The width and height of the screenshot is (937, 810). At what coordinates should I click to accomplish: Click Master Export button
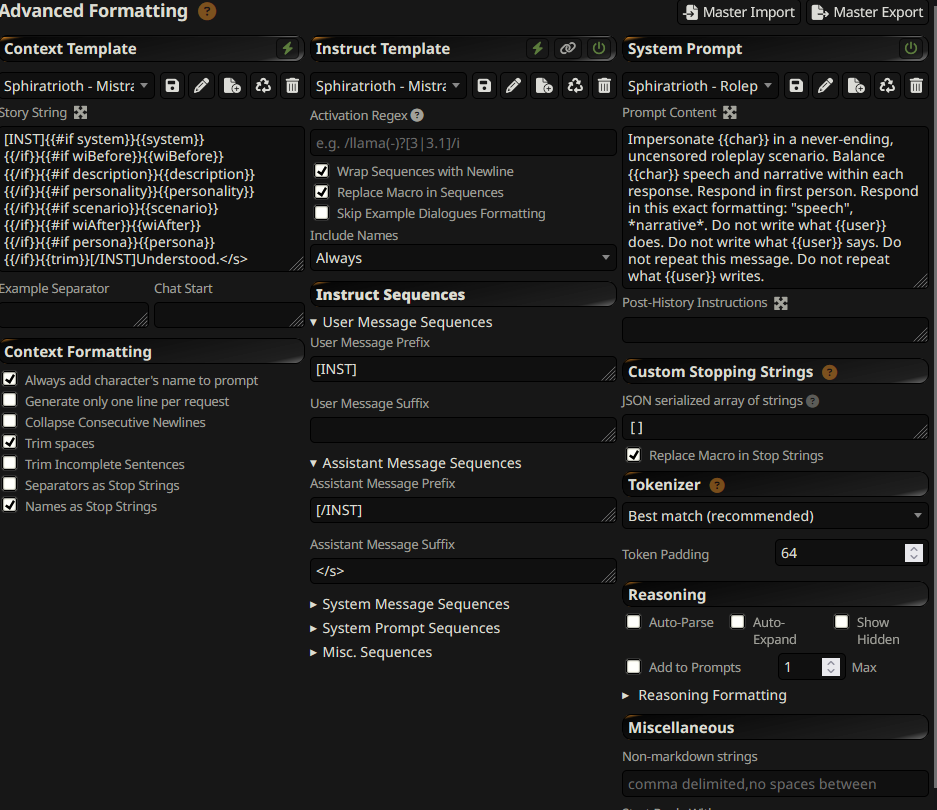click(868, 12)
